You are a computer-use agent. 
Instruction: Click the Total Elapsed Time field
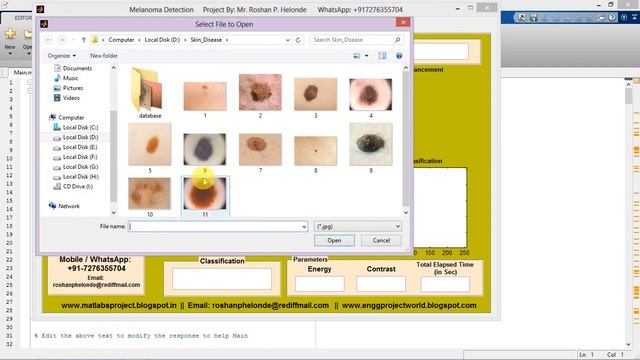pos(445,284)
